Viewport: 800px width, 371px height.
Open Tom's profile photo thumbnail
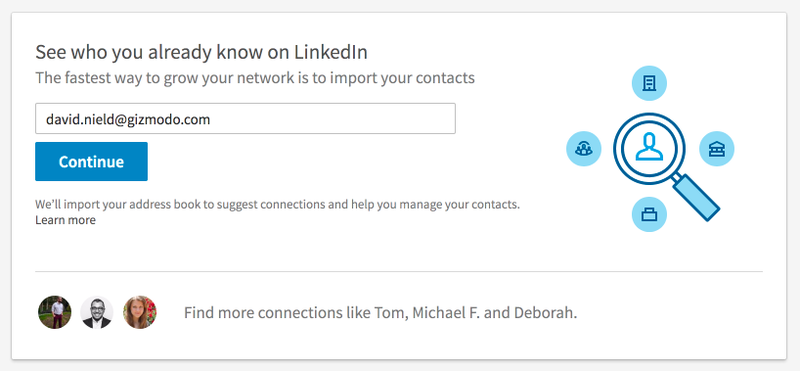pyautogui.click(x=55, y=312)
